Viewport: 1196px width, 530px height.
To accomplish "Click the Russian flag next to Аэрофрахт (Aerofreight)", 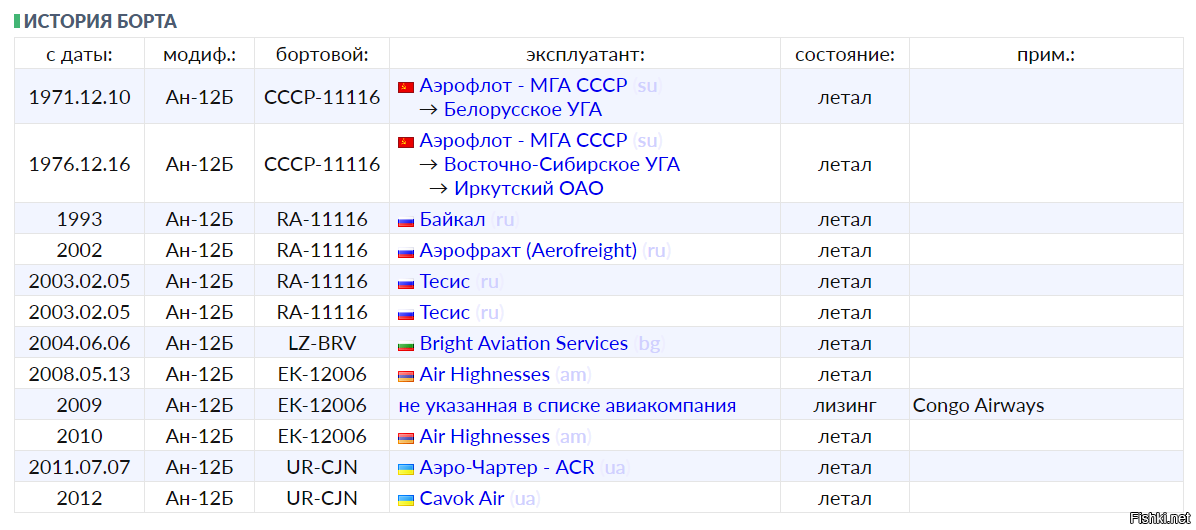I will click(406, 252).
